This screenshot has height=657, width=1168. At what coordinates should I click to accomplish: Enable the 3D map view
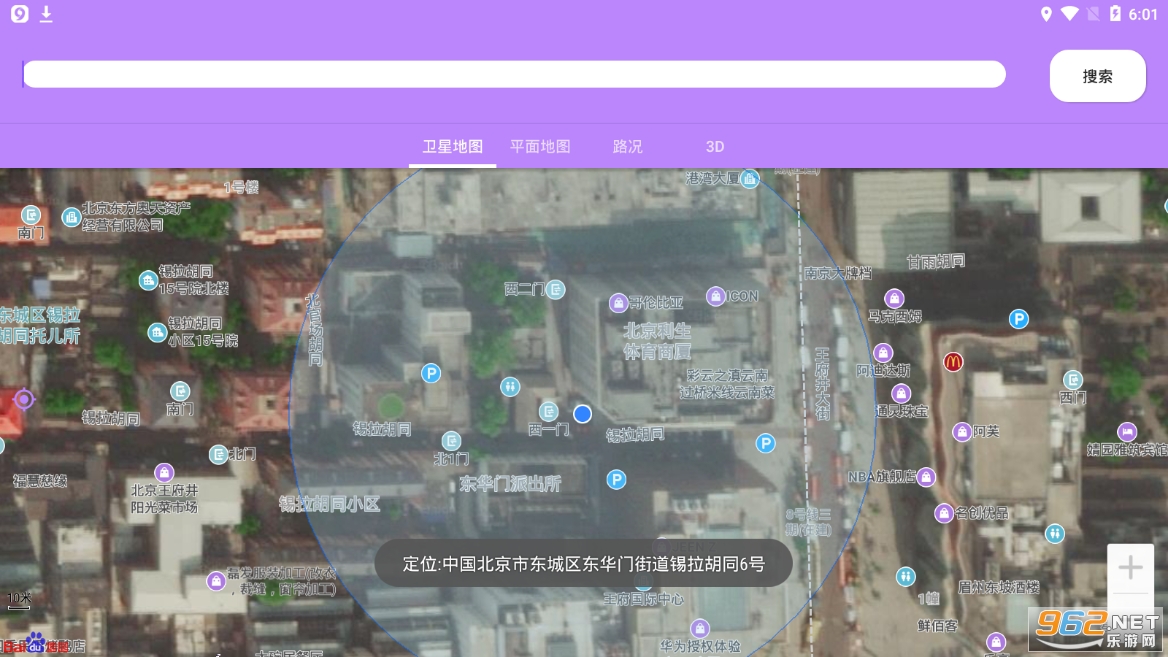(714, 147)
